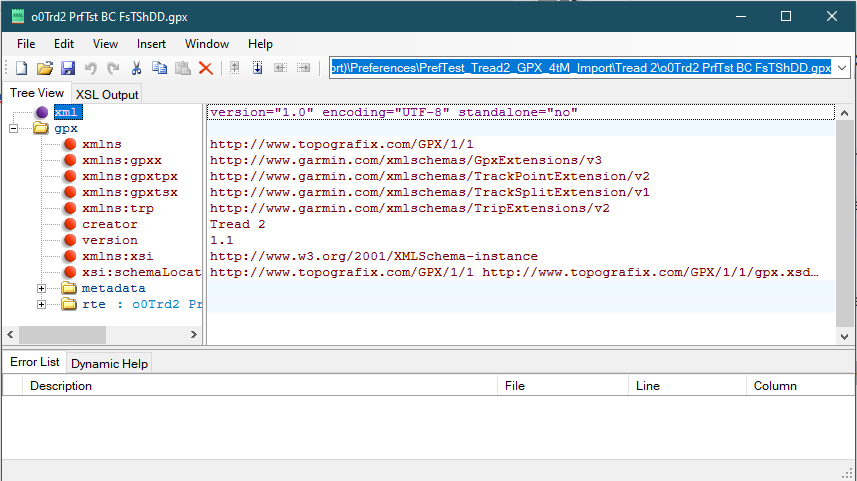Click the Column column header
The height and width of the screenshot is (481, 857).
click(x=801, y=385)
